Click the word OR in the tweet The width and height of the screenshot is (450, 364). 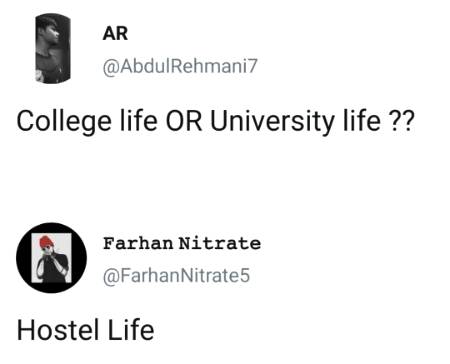point(184,120)
